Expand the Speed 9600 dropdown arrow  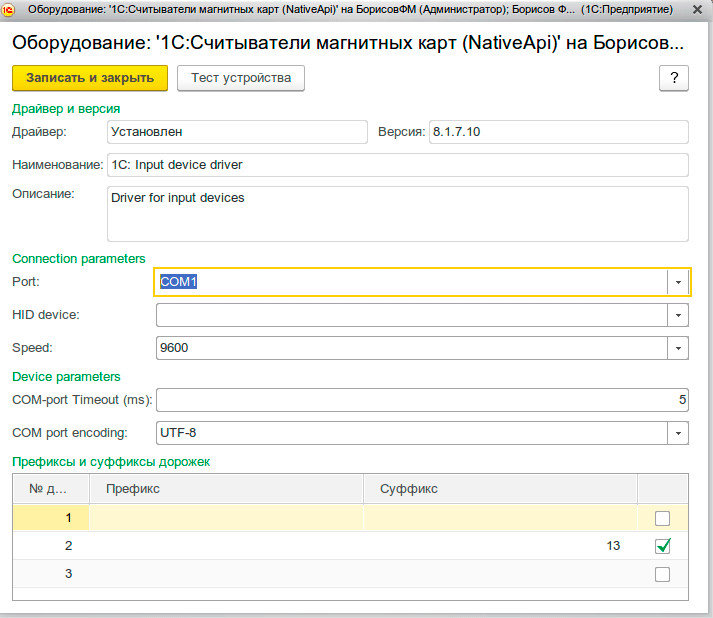(678, 348)
